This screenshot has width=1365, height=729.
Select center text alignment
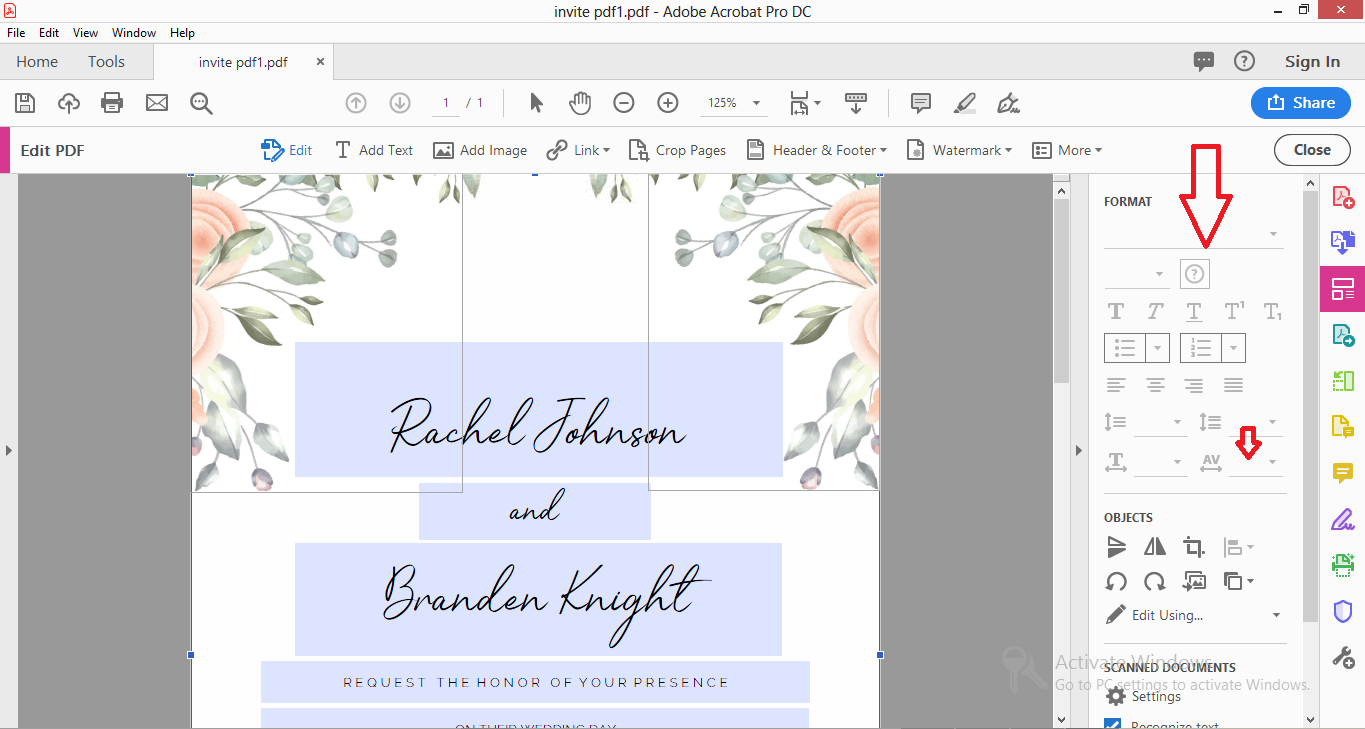1155,384
